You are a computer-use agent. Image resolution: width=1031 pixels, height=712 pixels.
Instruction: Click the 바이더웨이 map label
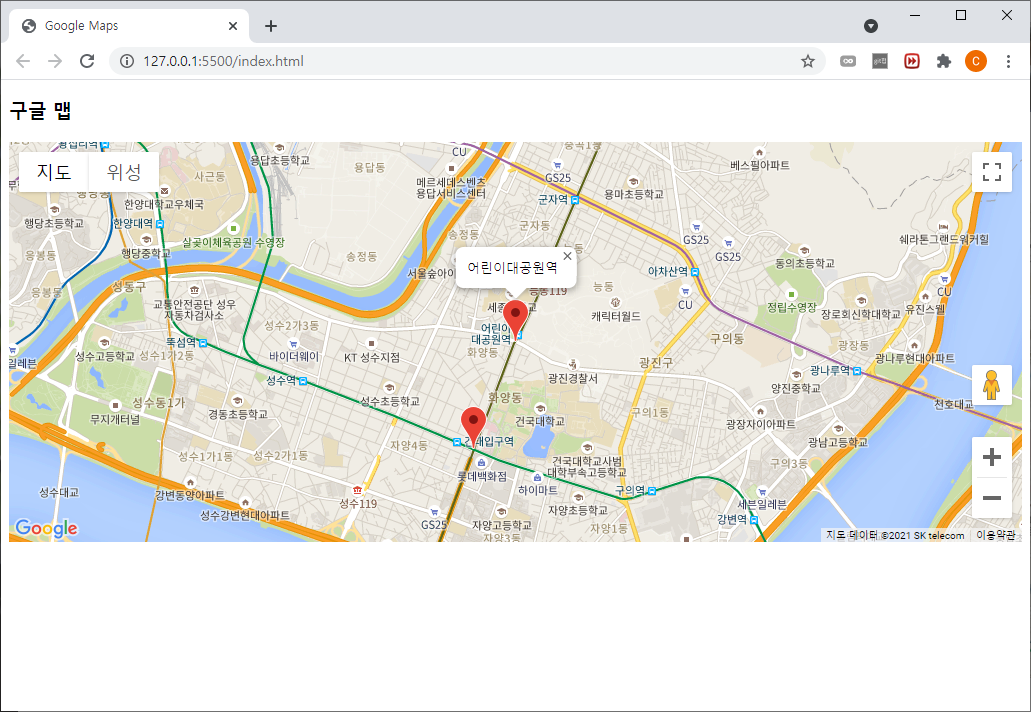[x=294, y=356]
